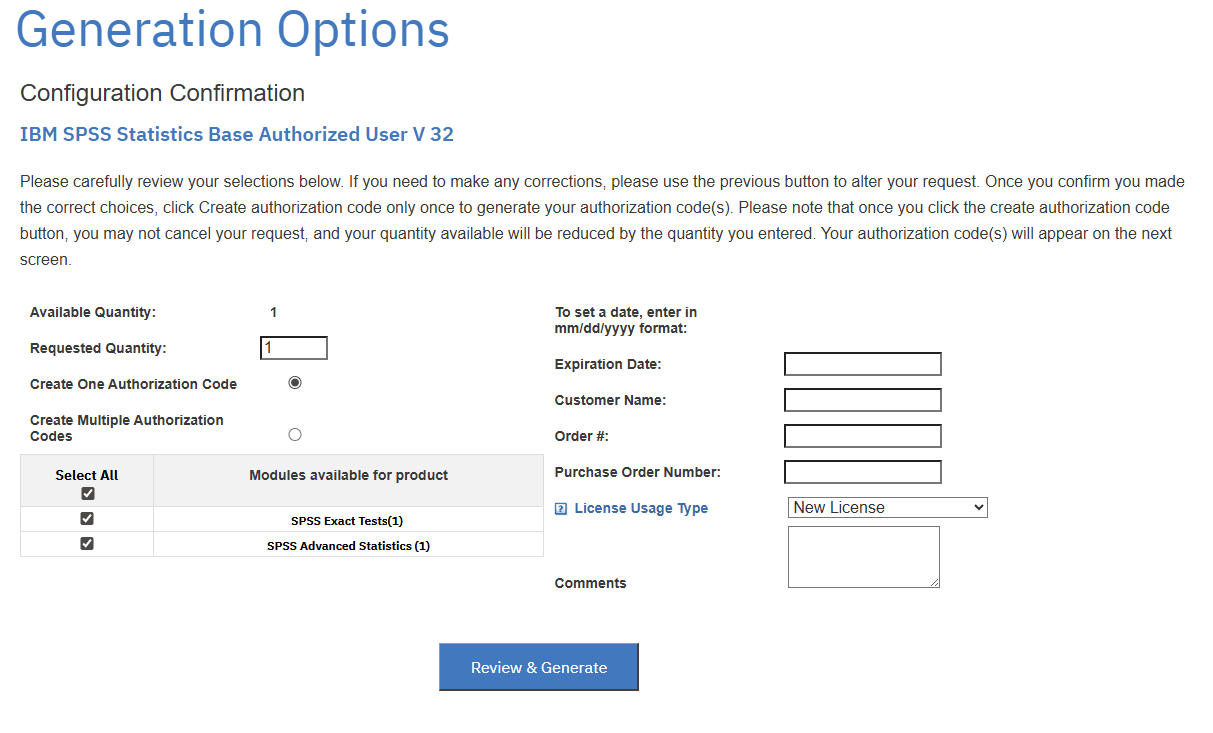Focus the Requested Quantity field
This screenshot has height=733, width=1213.
pos(294,348)
